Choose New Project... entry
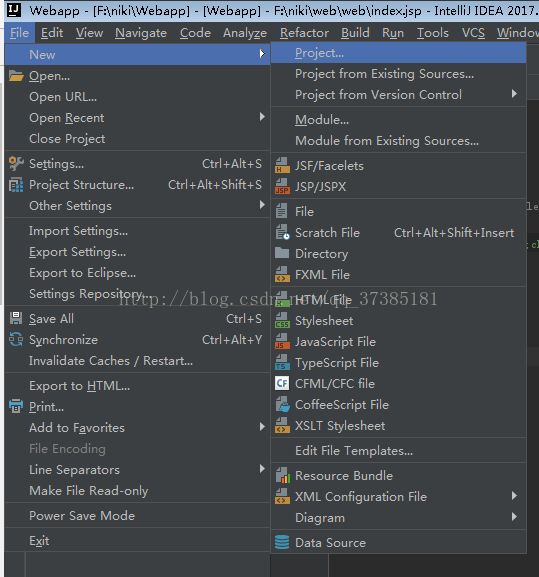This screenshot has height=577, width=539. click(x=398, y=53)
